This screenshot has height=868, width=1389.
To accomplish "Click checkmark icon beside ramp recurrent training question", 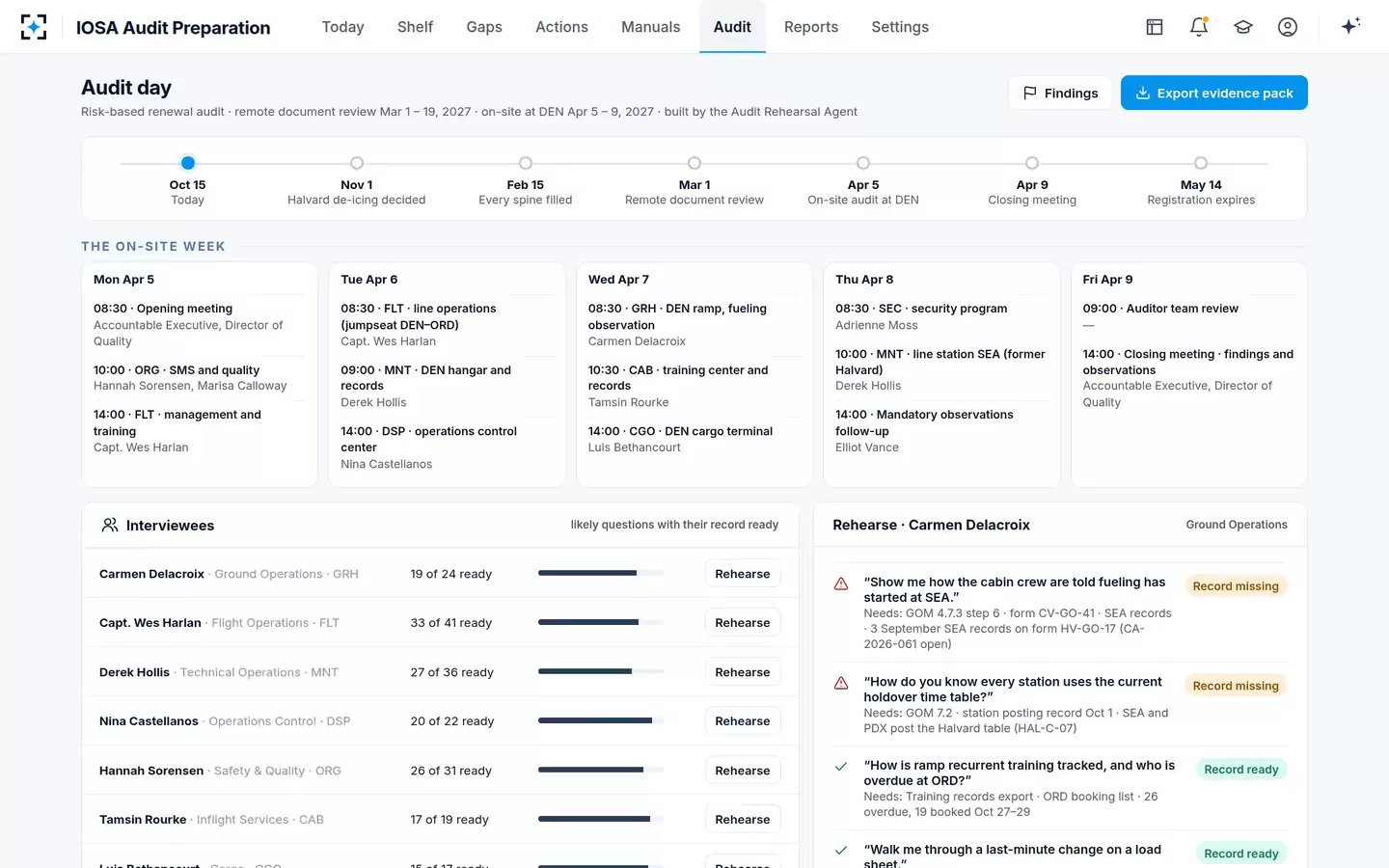I will 841,767.
